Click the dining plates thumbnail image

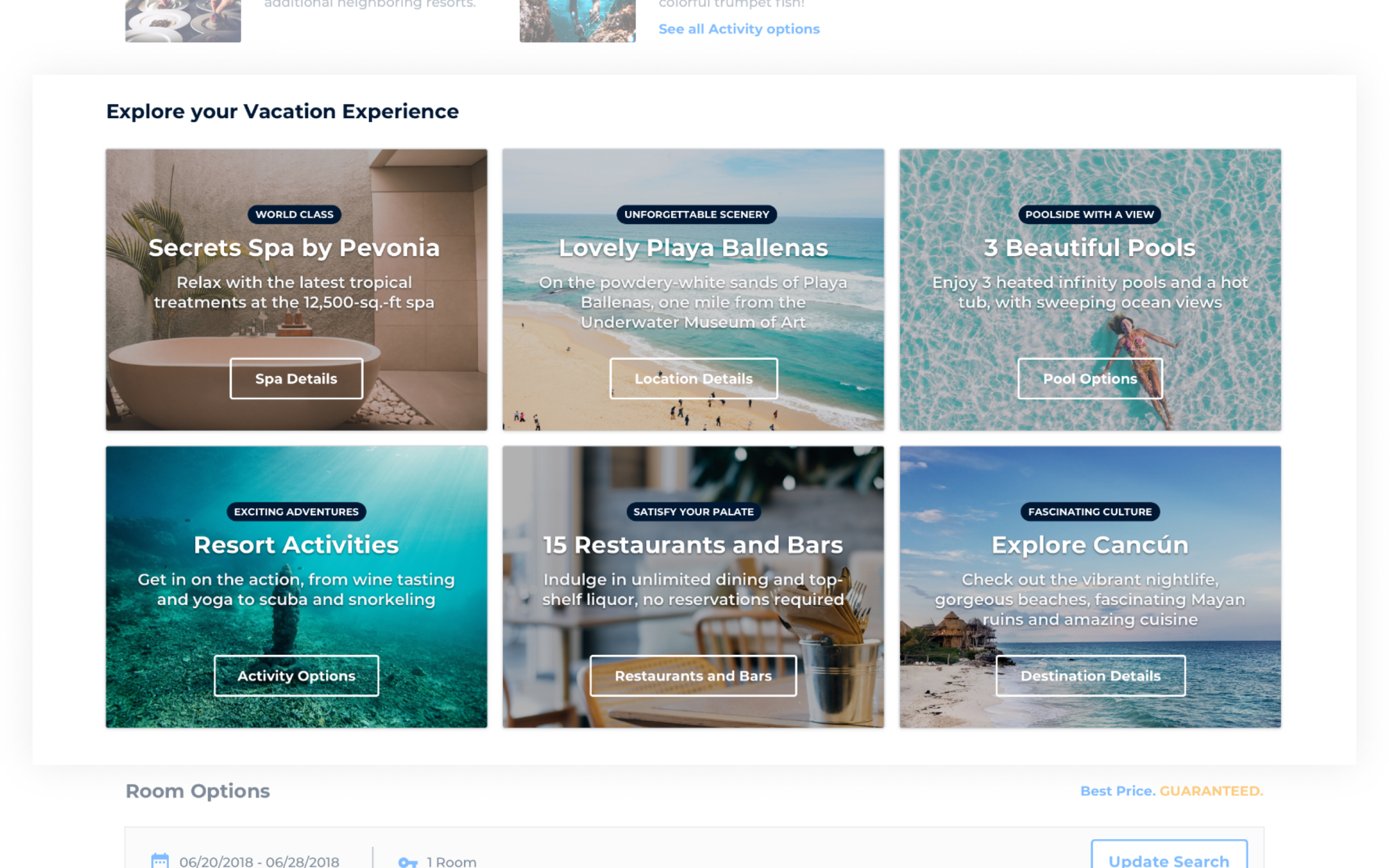click(183, 20)
